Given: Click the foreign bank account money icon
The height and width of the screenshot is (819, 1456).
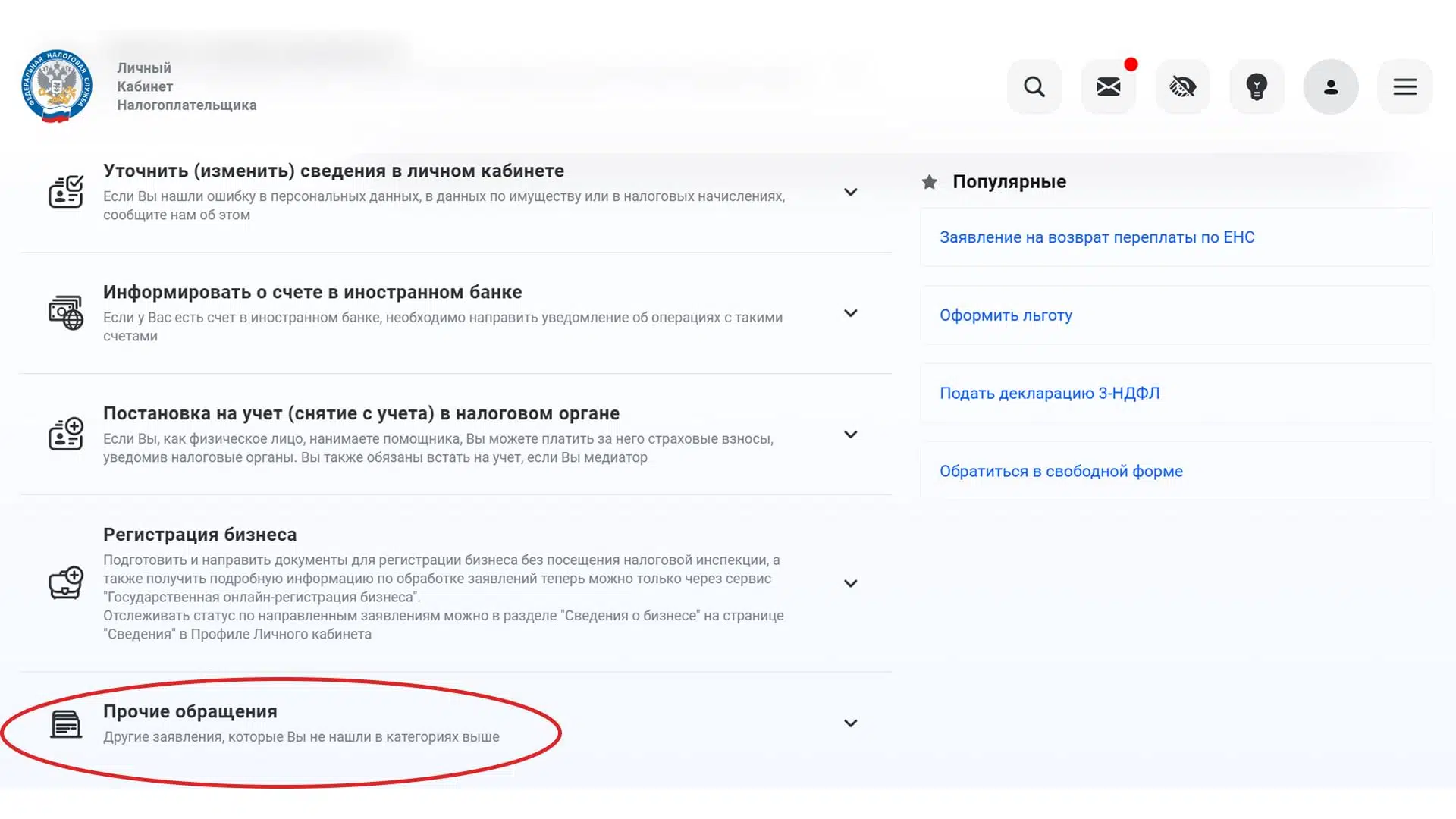Looking at the screenshot, I should 66,312.
